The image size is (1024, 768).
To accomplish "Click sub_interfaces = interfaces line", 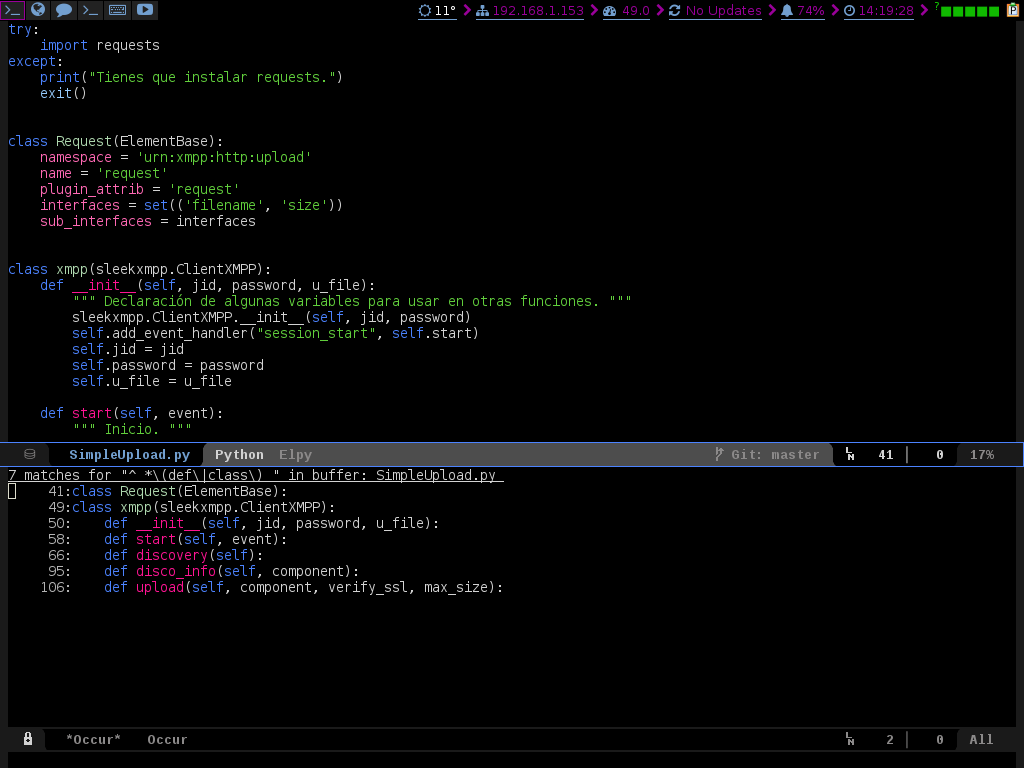I will [x=148, y=221].
